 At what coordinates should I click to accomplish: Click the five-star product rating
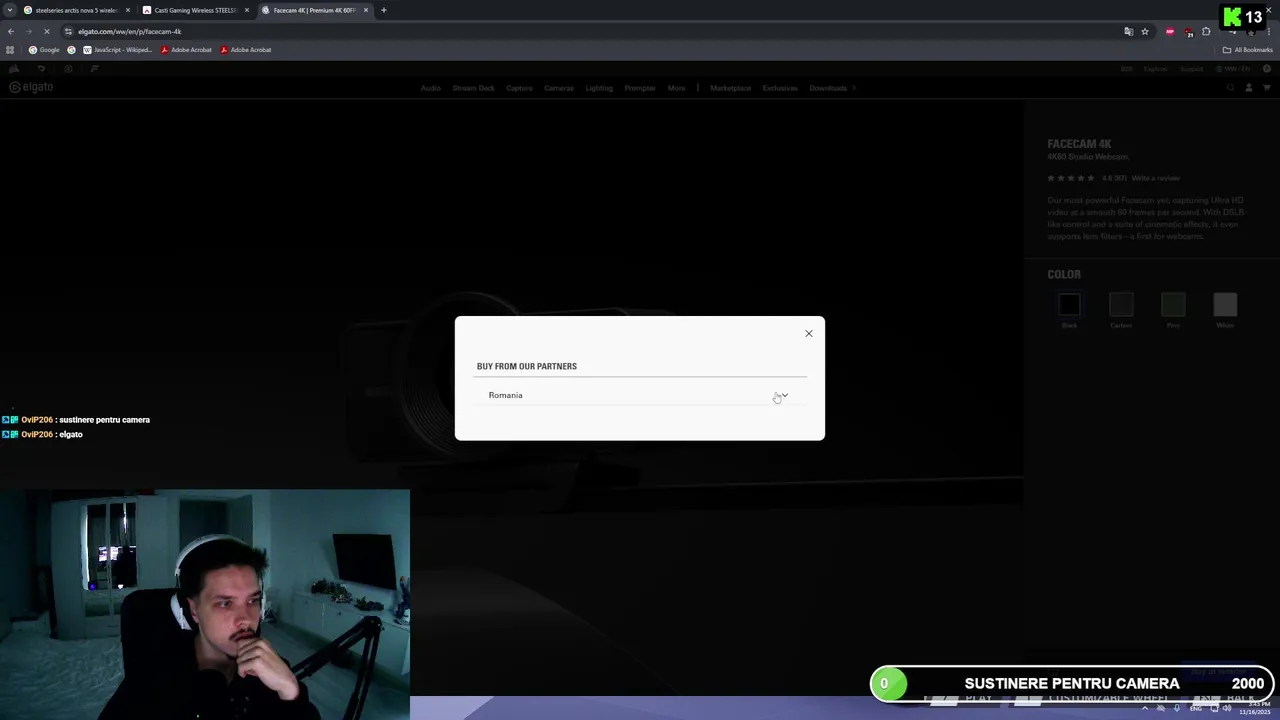(1072, 178)
